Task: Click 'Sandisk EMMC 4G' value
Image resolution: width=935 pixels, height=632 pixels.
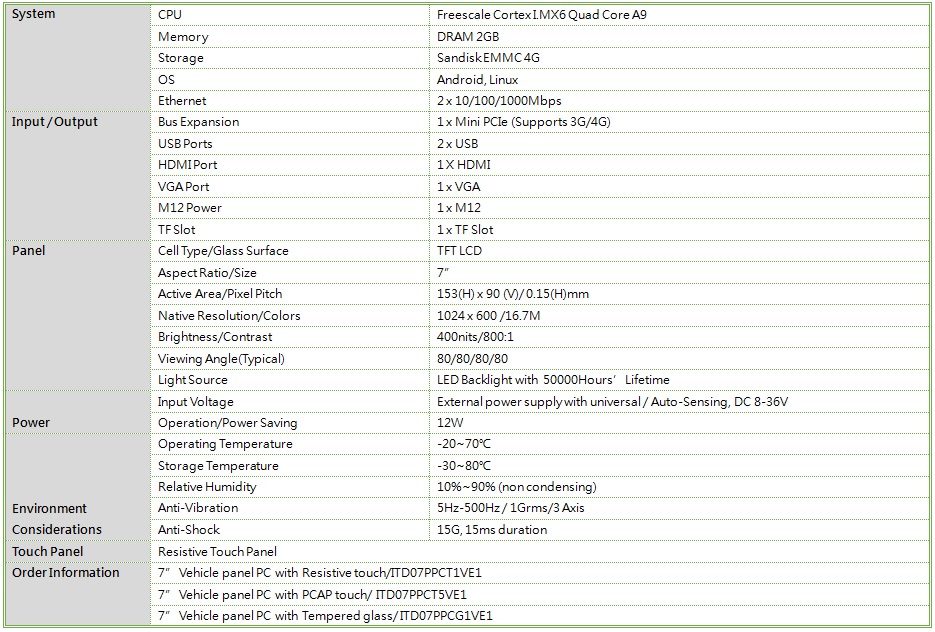Action: pos(488,58)
